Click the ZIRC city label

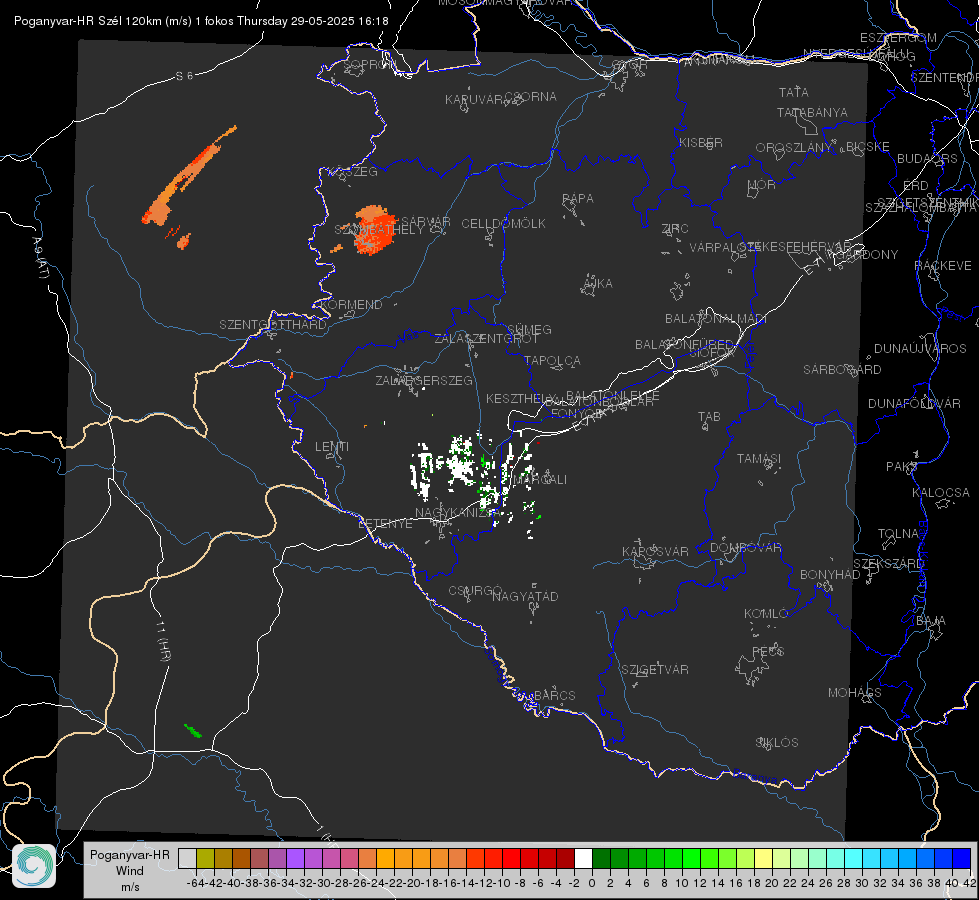pos(675,229)
